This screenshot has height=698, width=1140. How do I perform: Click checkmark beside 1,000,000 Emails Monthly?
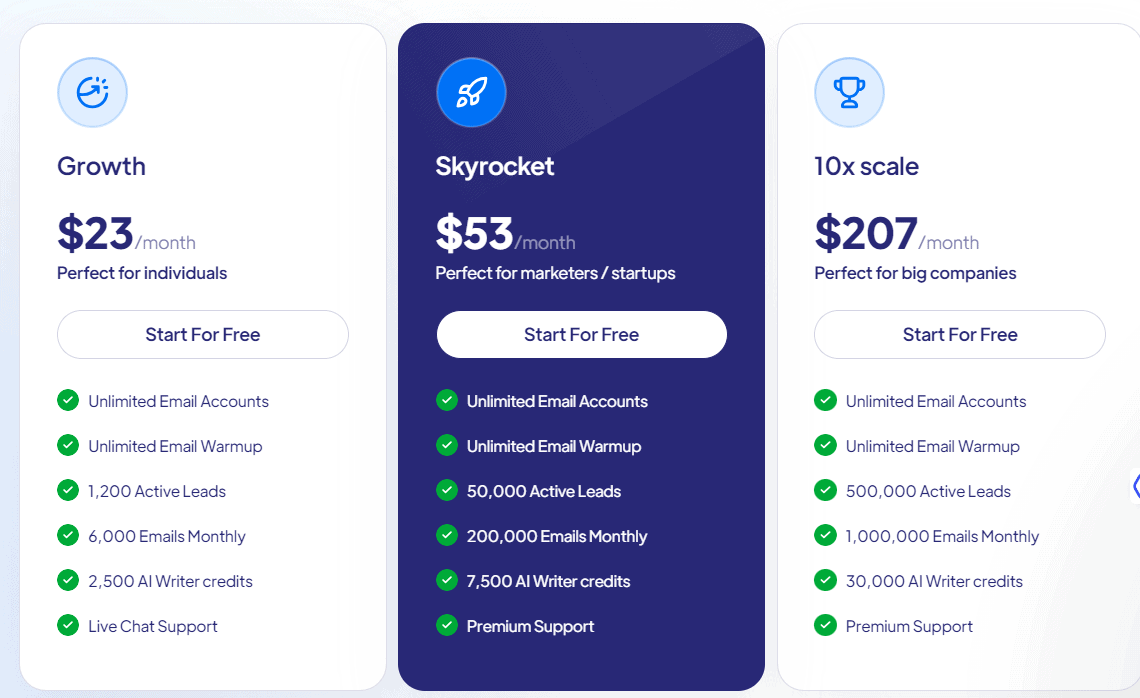(x=825, y=536)
